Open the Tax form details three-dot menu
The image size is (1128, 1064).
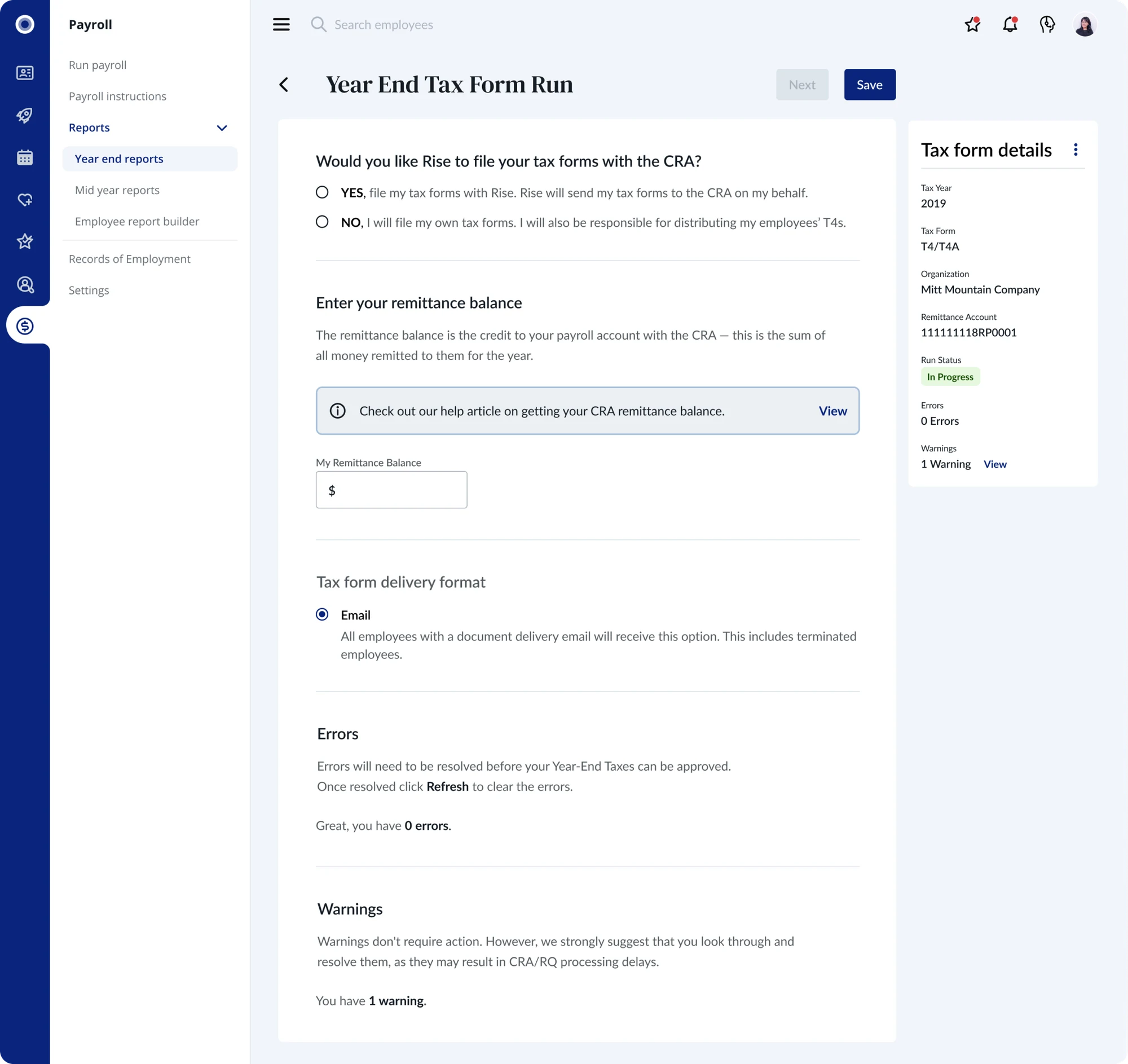[1075, 150]
